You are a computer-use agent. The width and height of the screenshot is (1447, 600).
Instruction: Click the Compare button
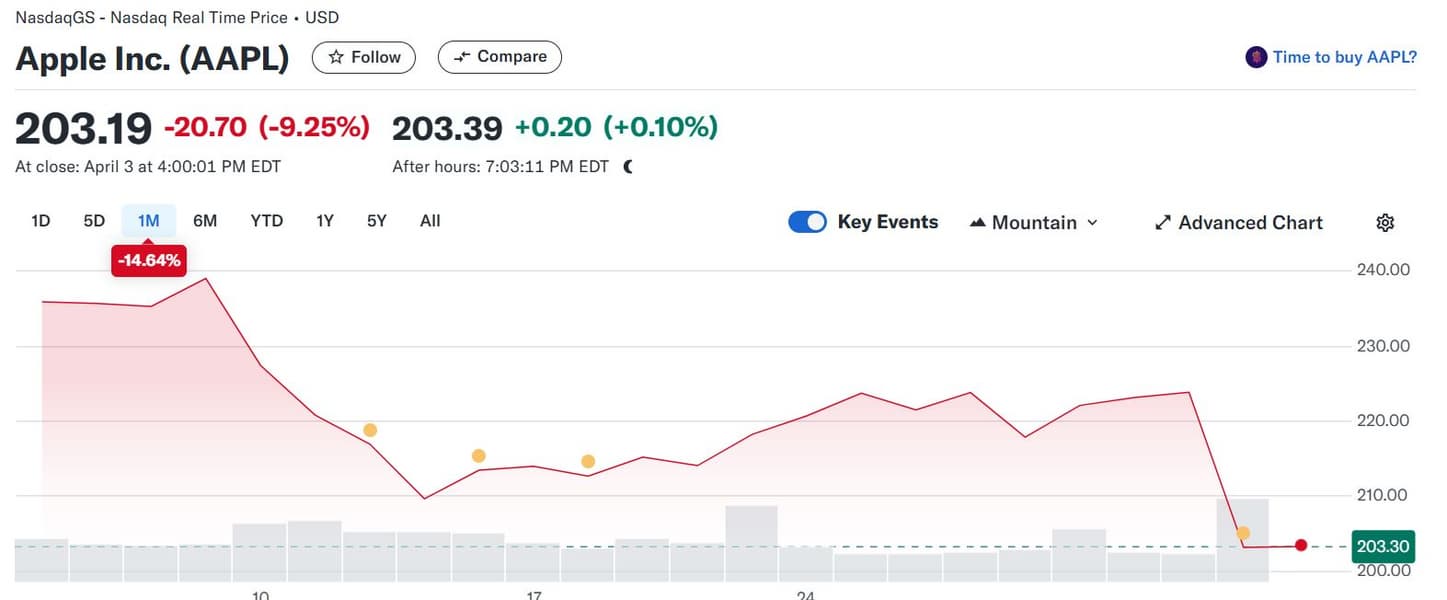click(x=500, y=57)
